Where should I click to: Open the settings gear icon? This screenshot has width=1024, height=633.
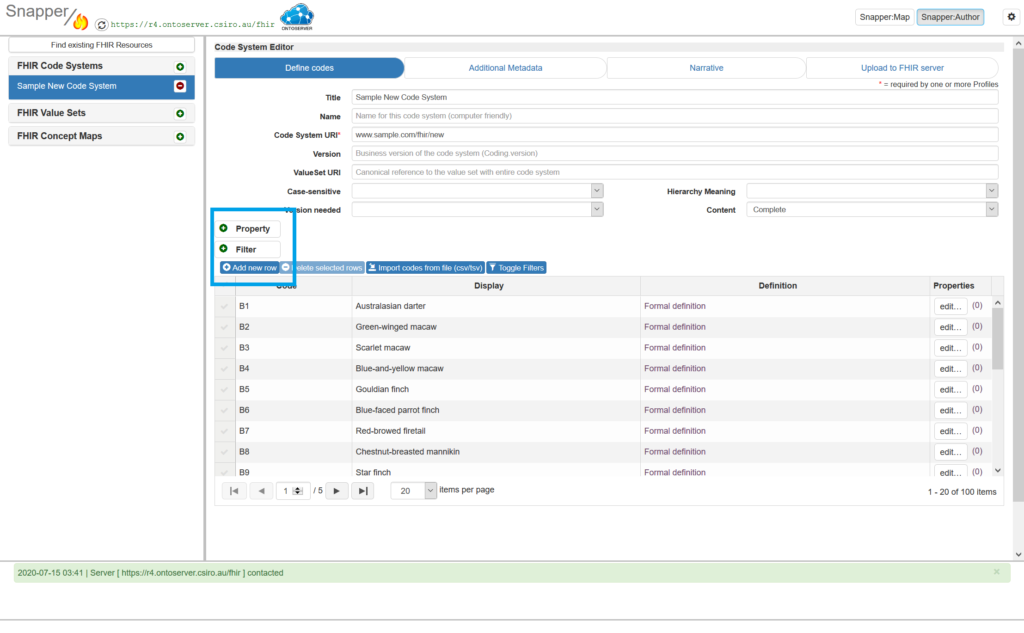pyautogui.click(x=1008, y=17)
